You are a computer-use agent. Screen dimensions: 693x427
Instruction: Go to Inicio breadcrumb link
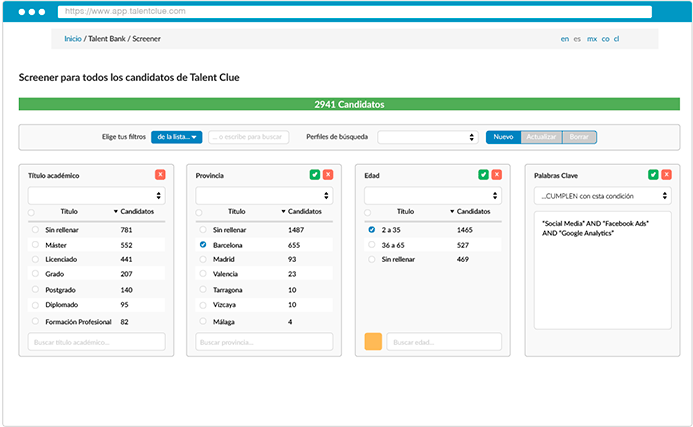tap(73, 39)
